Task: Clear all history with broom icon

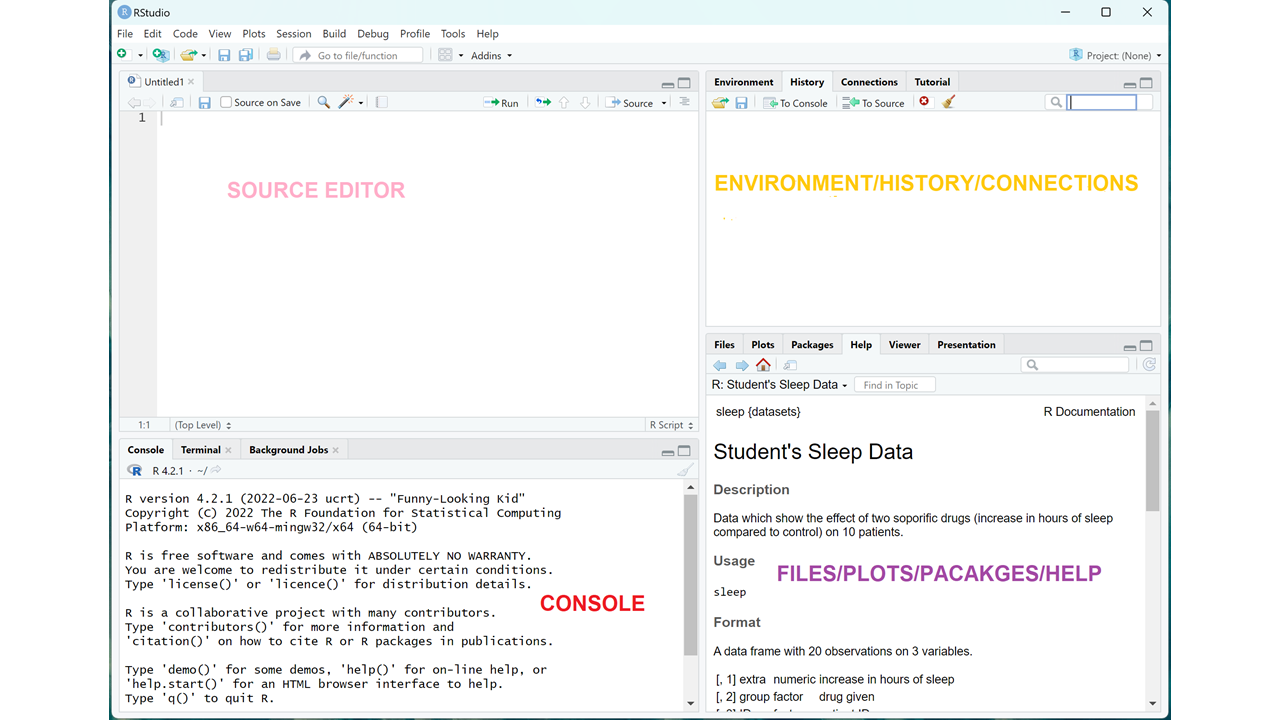Action: (x=949, y=101)
